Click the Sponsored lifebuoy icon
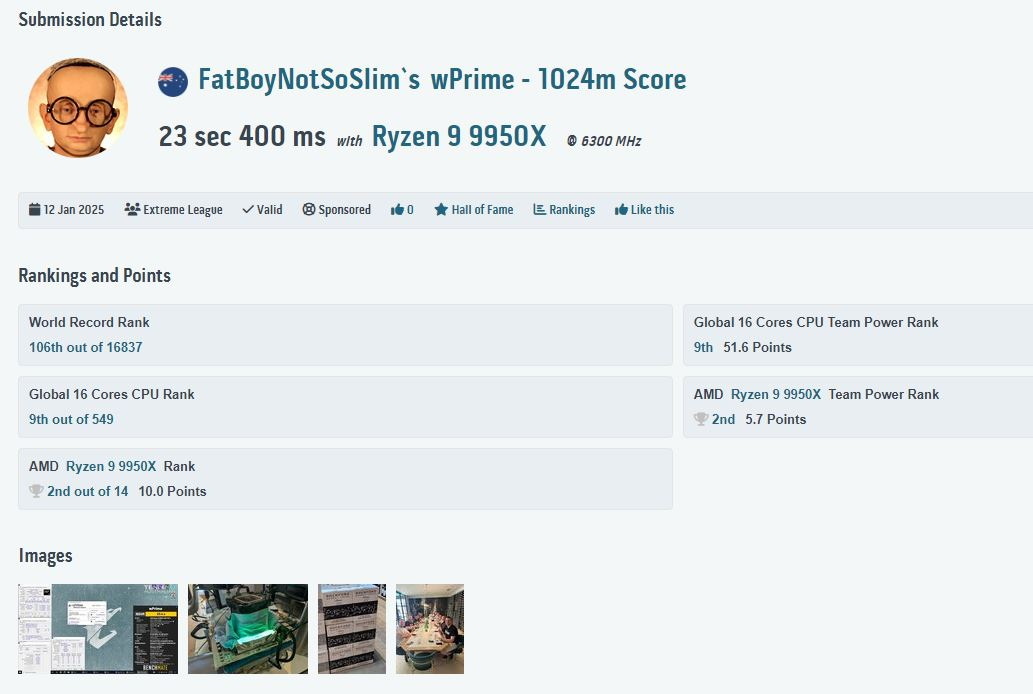This screenshot has width=1033, height=694. point(308,210)
